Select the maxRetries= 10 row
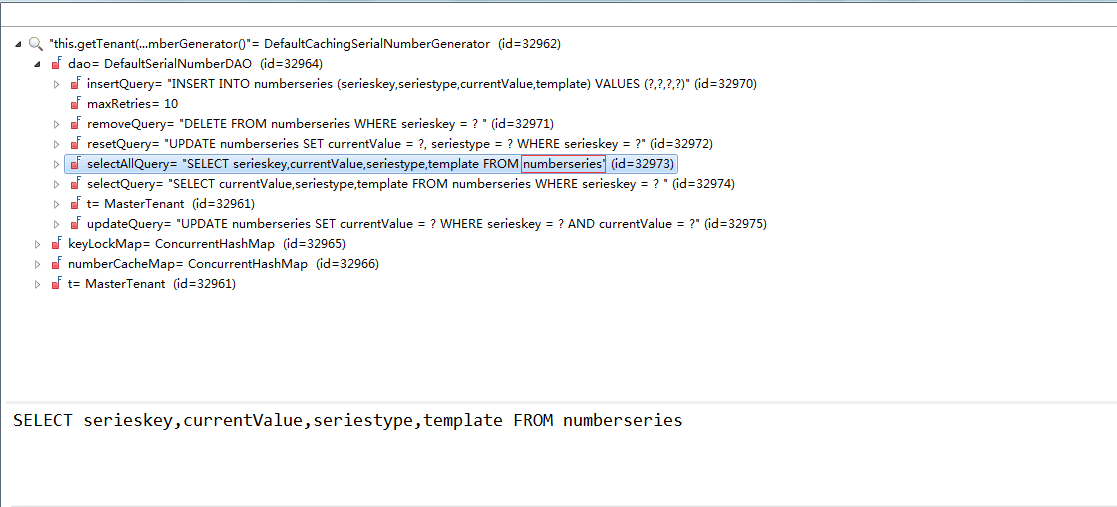Image resolution: width=1117 pixels, height=507 pixels. [x=133, y=104]
